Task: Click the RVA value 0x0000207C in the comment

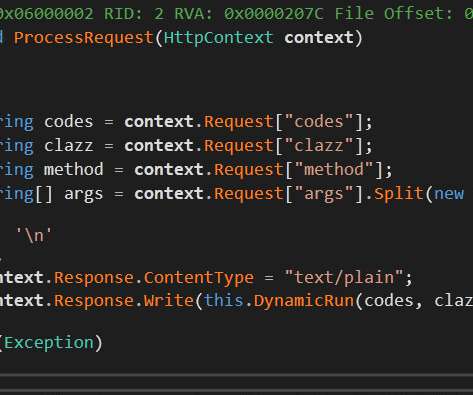Action: (274, 13)
